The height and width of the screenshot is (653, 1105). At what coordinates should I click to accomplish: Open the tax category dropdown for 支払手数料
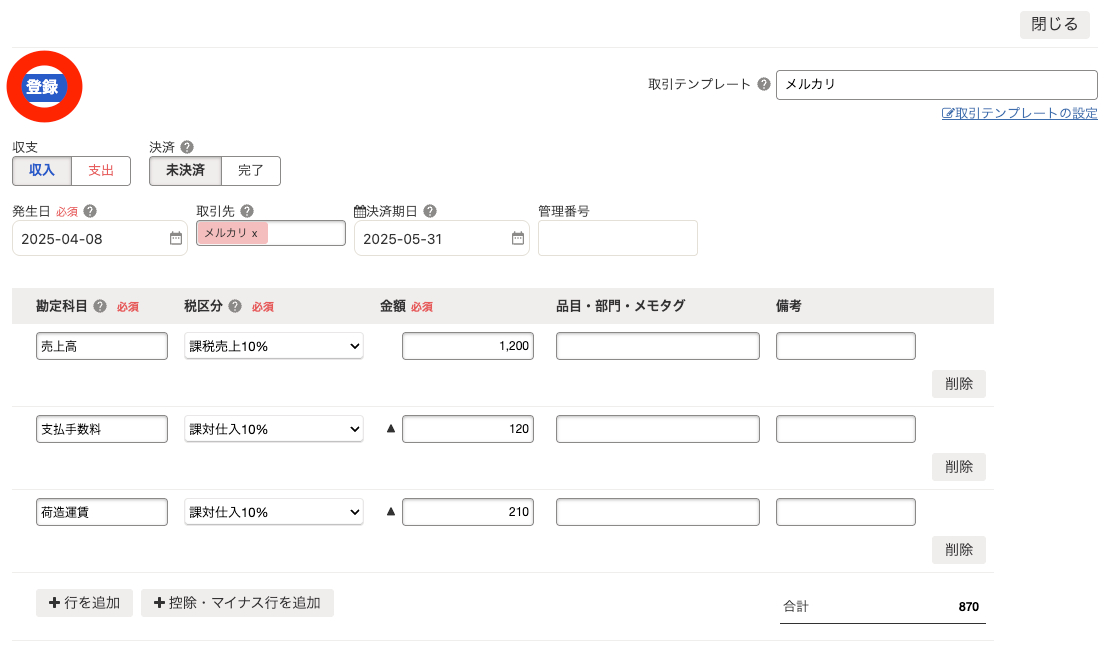[x=273, y=428]
